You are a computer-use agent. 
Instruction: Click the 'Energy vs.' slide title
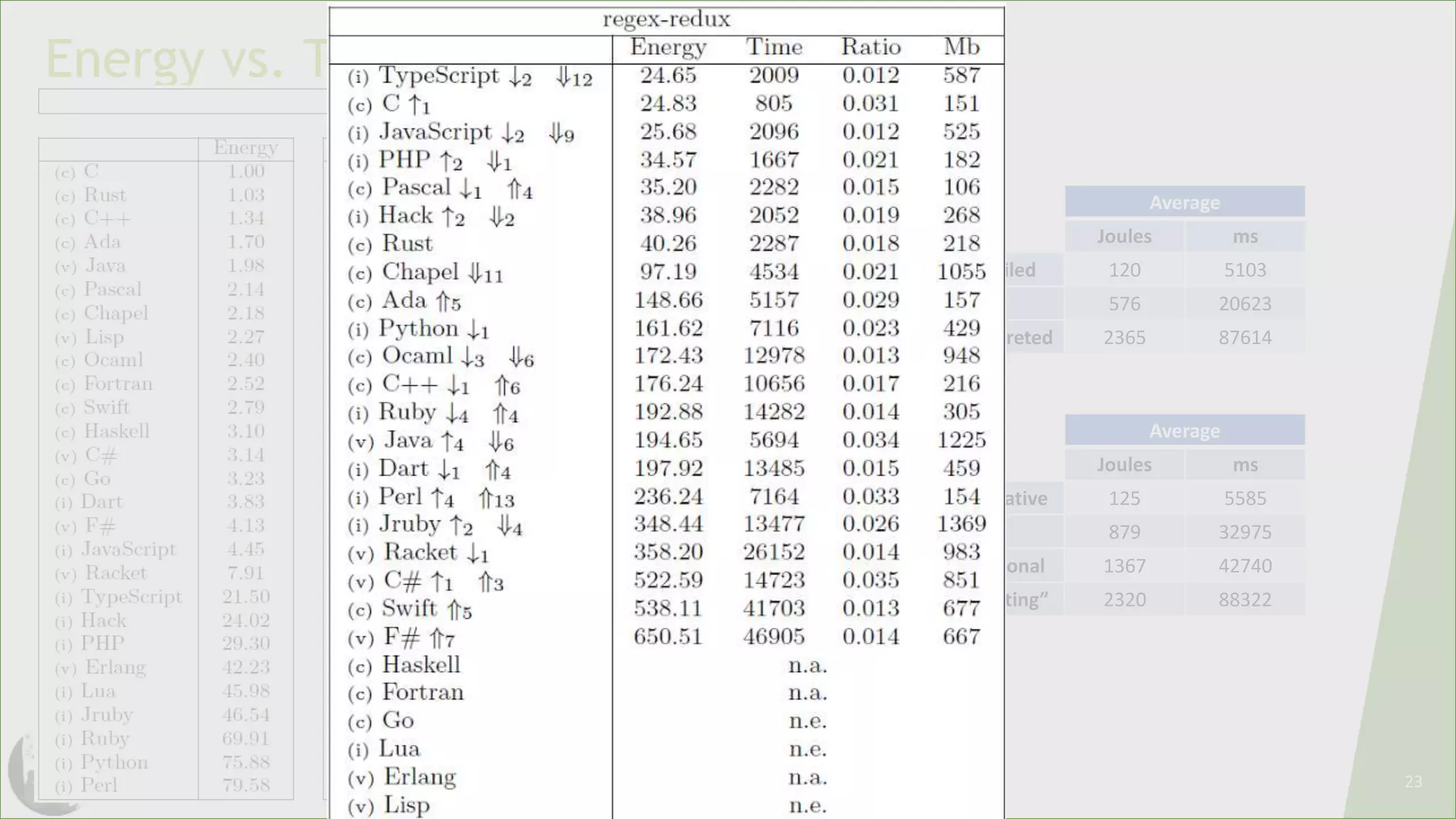coord(186,60)
